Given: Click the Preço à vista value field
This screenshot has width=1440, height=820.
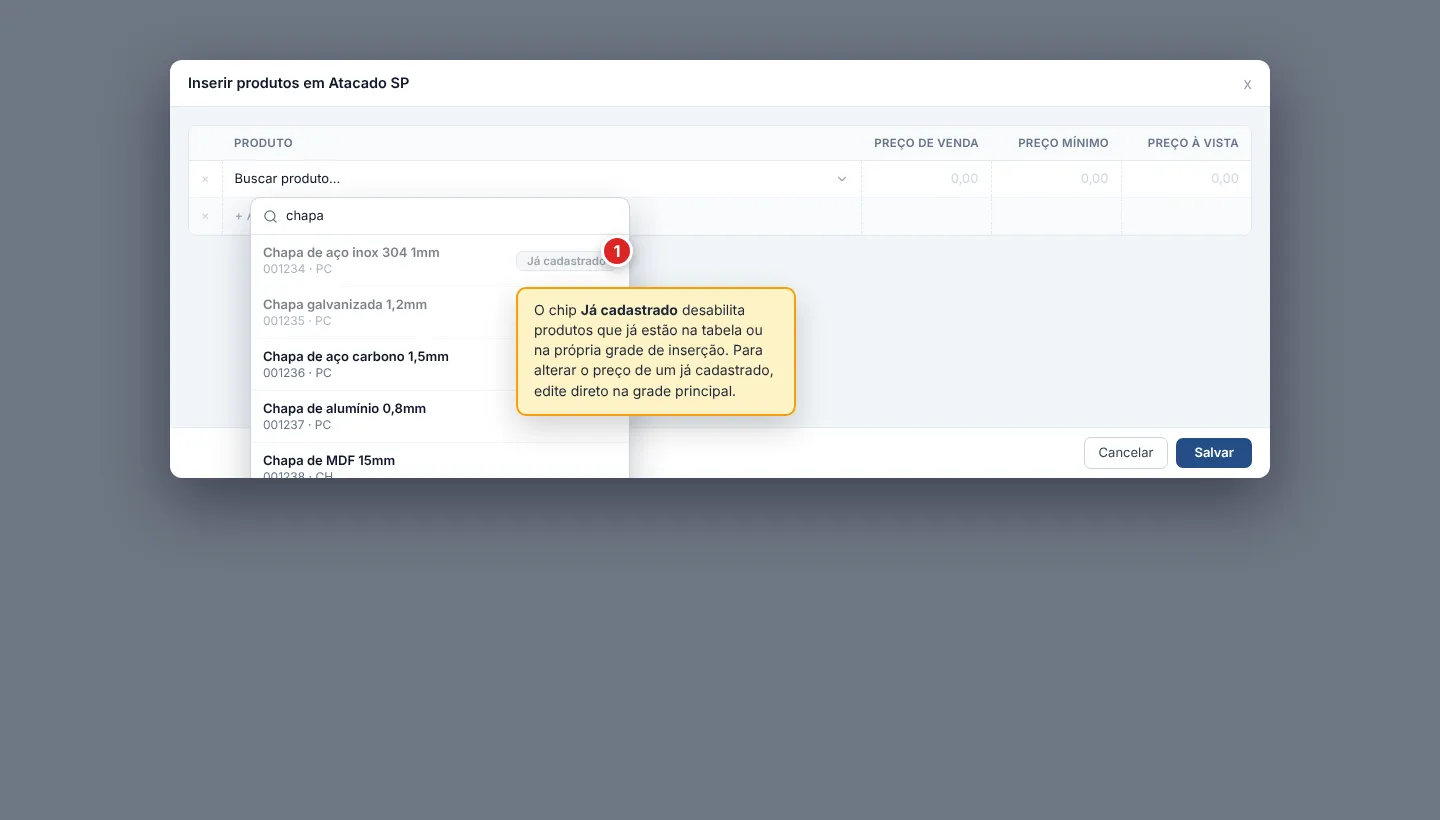Looking at the screenshot, I should (1186, 179).
